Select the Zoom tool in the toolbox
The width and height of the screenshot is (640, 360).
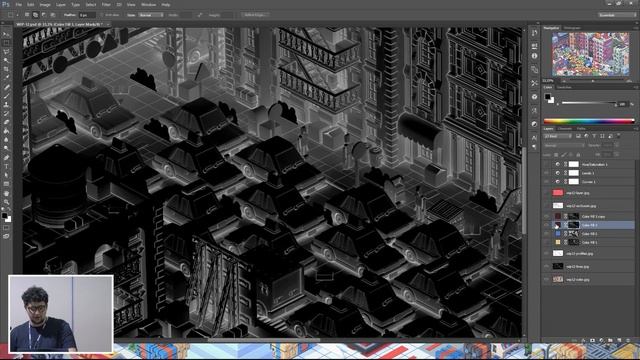[x=6, y=202]
